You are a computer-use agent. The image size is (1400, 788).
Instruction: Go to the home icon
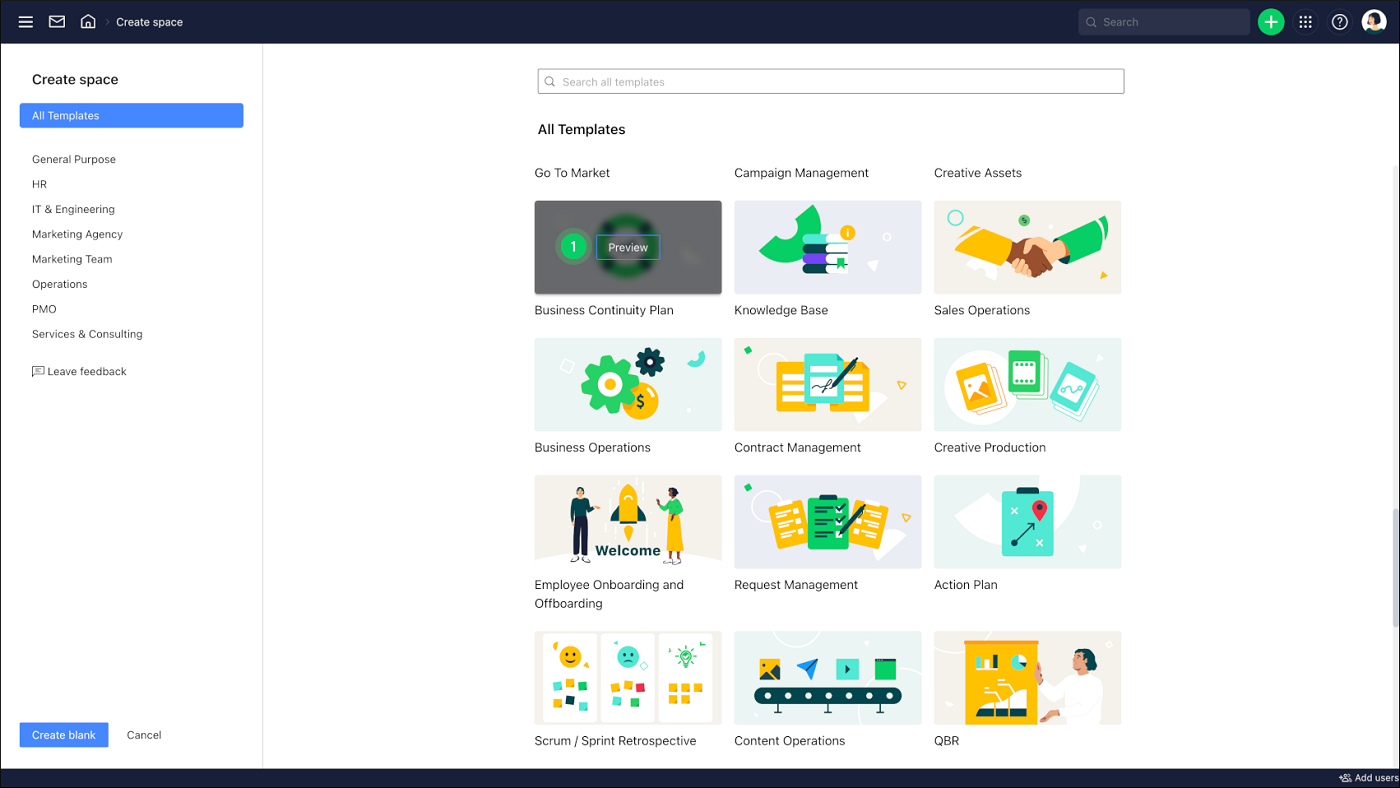point(88,21)
